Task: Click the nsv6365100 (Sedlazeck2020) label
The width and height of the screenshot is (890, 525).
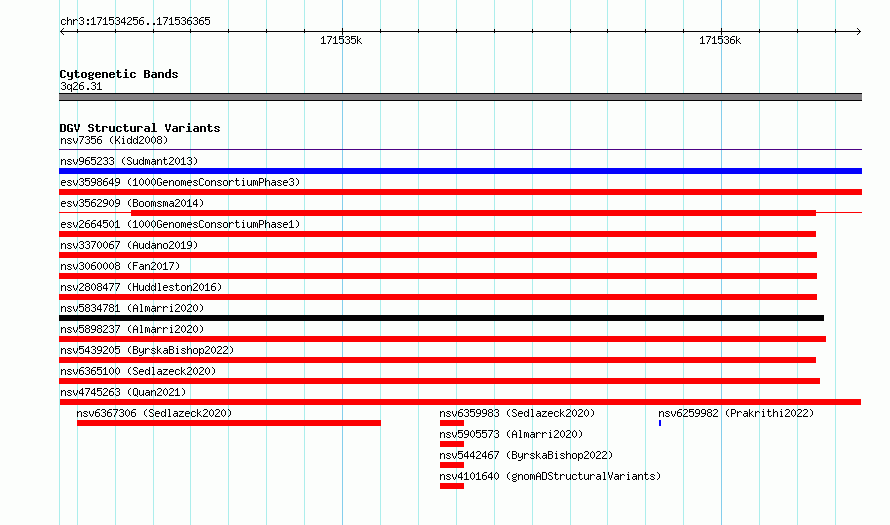Action: point(138,371)
